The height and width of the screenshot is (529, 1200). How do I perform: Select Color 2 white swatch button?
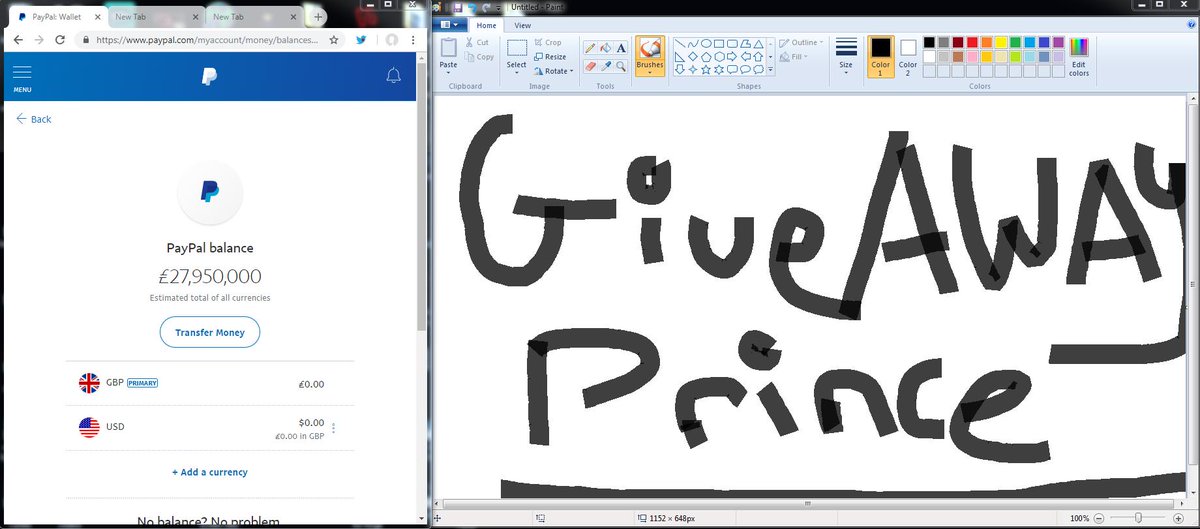908,57
